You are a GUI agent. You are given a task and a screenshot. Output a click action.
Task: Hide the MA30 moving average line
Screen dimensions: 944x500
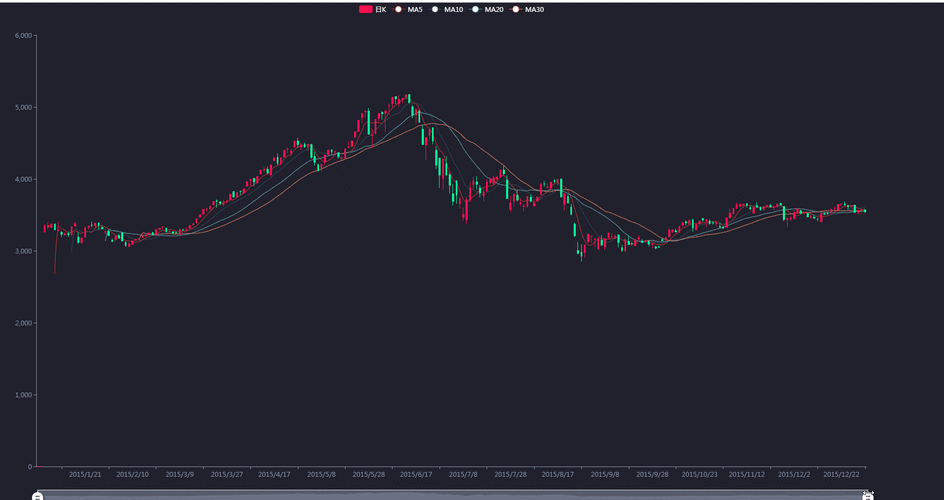click(534, 9)
